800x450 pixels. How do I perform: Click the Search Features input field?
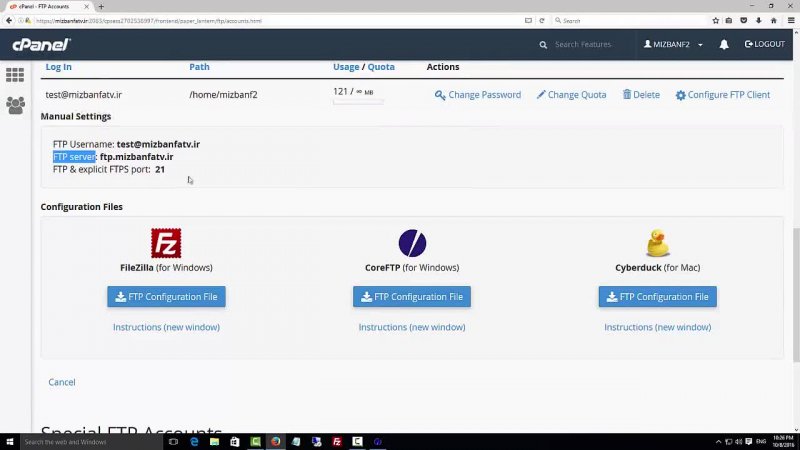pyautogui.click(x=590, y=45)
